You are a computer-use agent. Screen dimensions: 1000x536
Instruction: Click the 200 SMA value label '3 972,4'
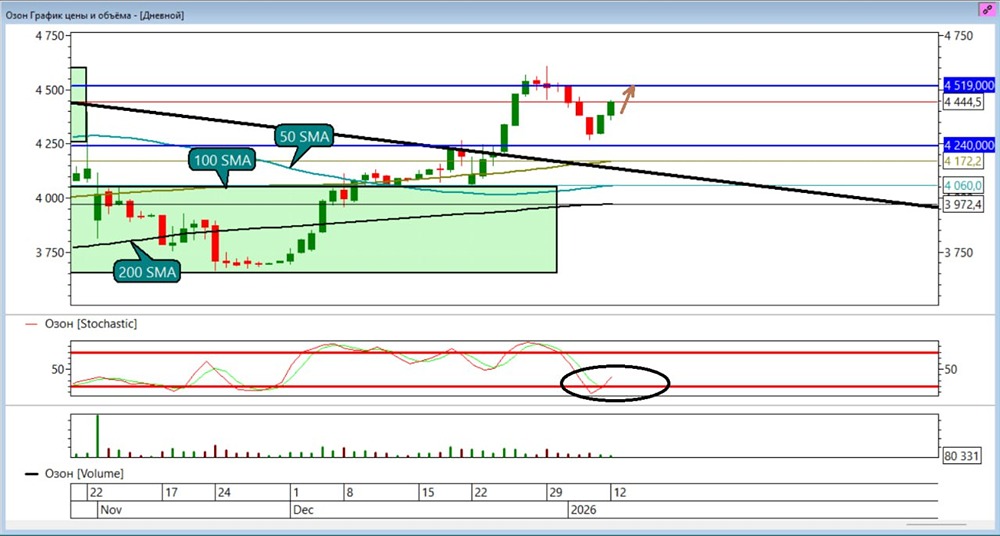point(962,204)
